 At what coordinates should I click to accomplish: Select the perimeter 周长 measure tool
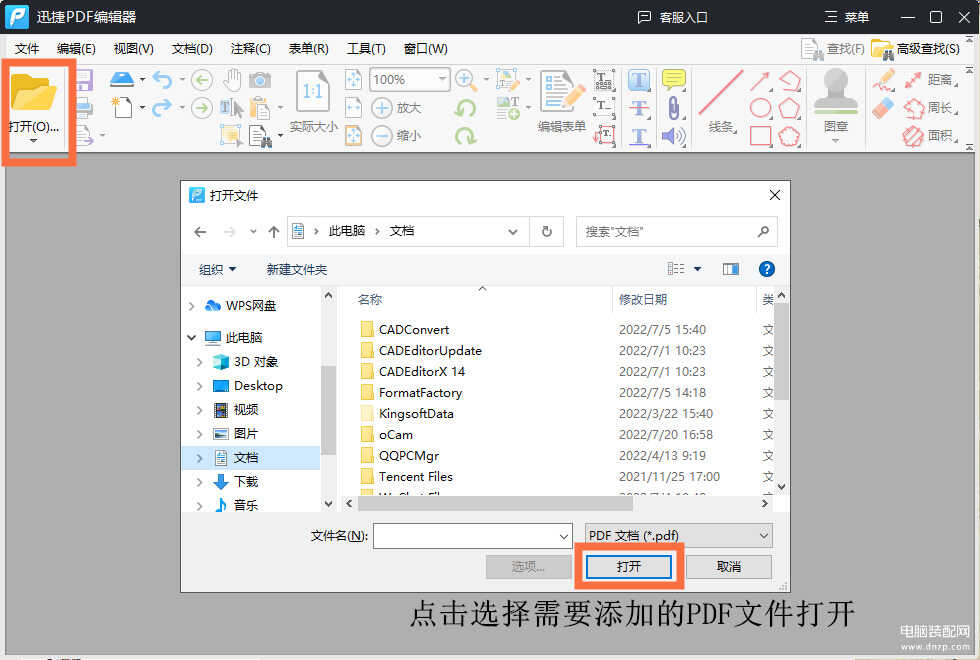click(x=931, y=108)
